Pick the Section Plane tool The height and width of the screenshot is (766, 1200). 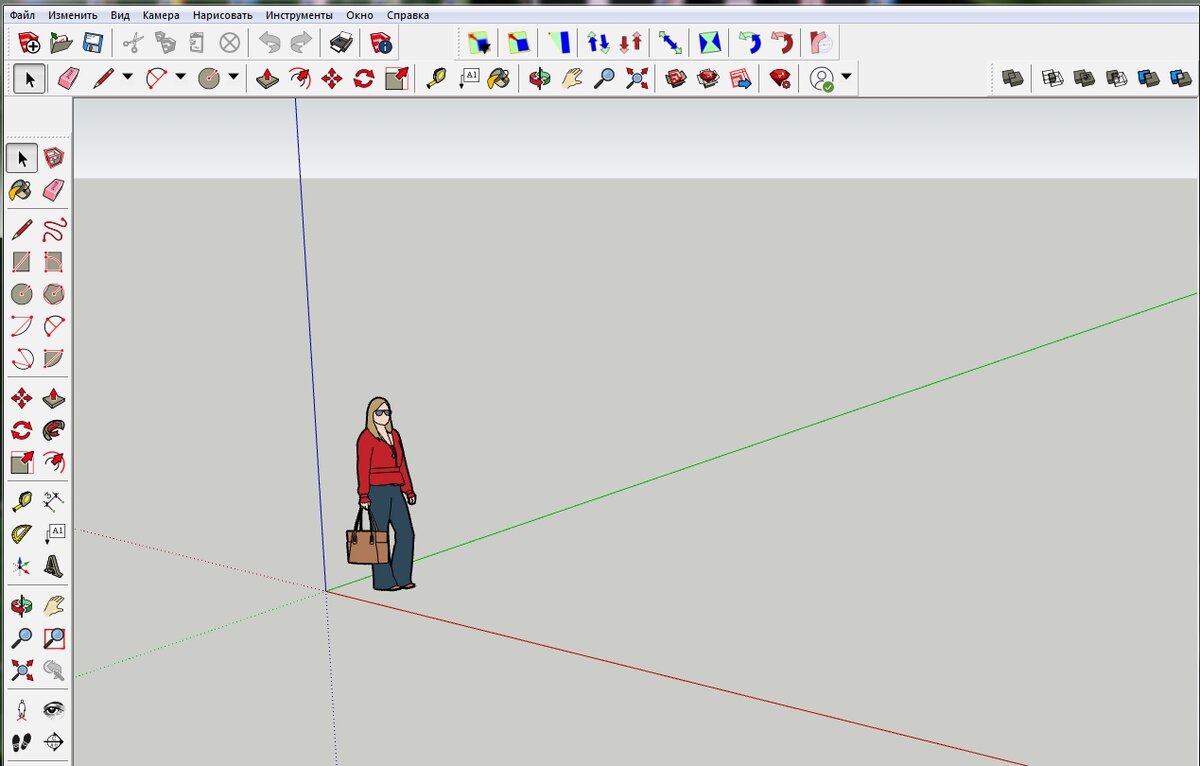tap(54, 742)
